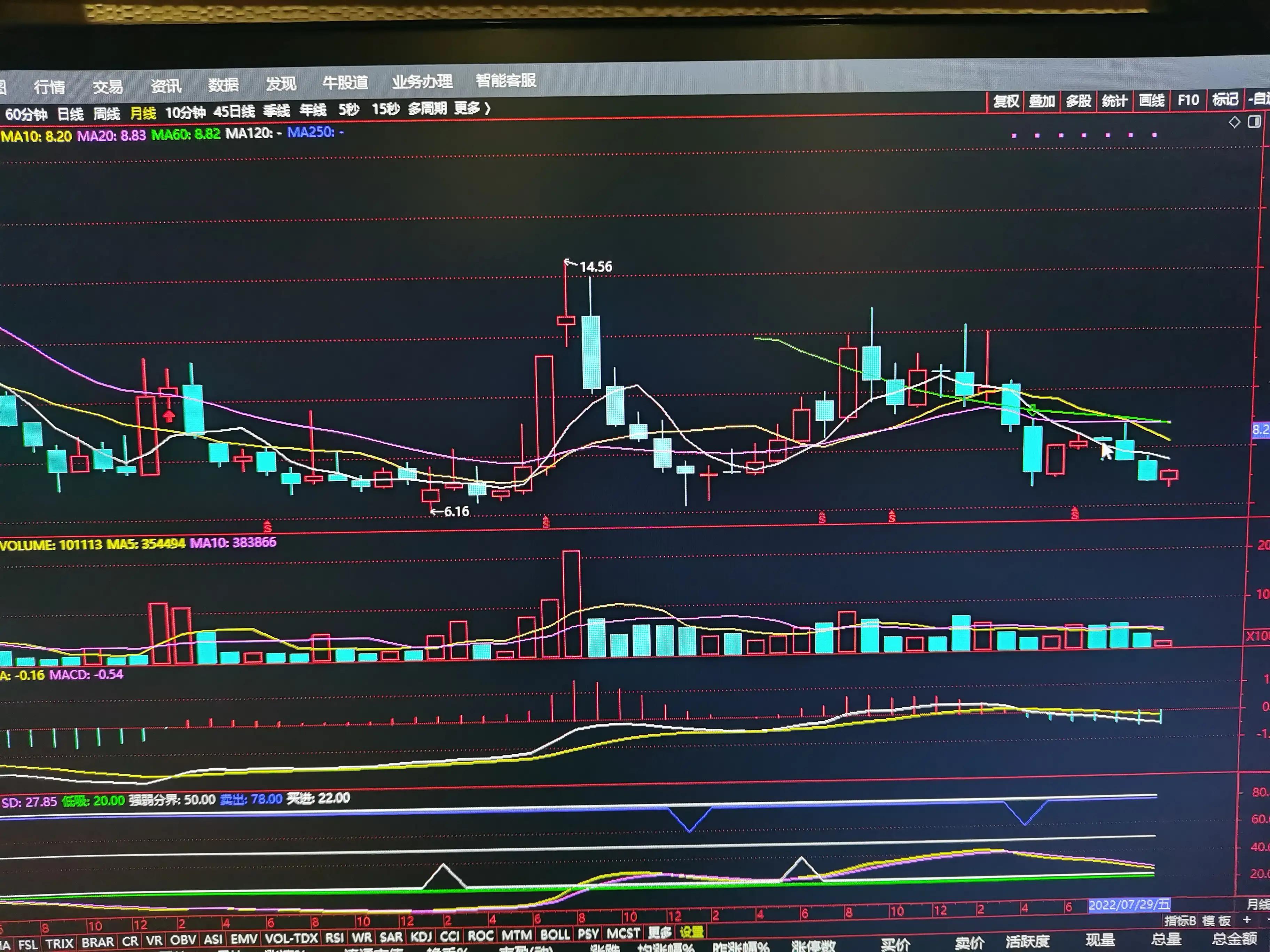
Task: Click the diamond icon above the chart
Action: tap(1234, 122)
